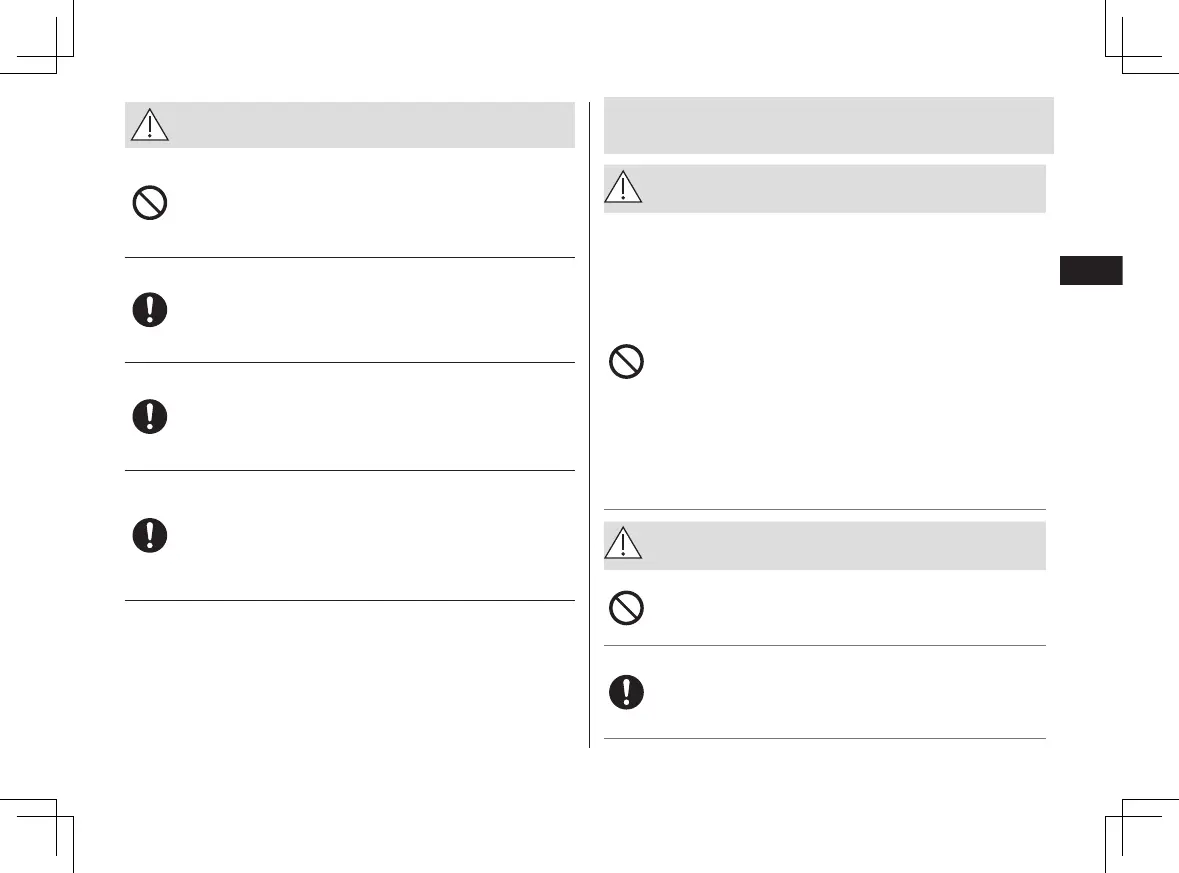This screenshot has height=873, width=1179.
Task: Click the lower warning triangle in the right column
Action: pyautogui.click(x=624, y=545)
